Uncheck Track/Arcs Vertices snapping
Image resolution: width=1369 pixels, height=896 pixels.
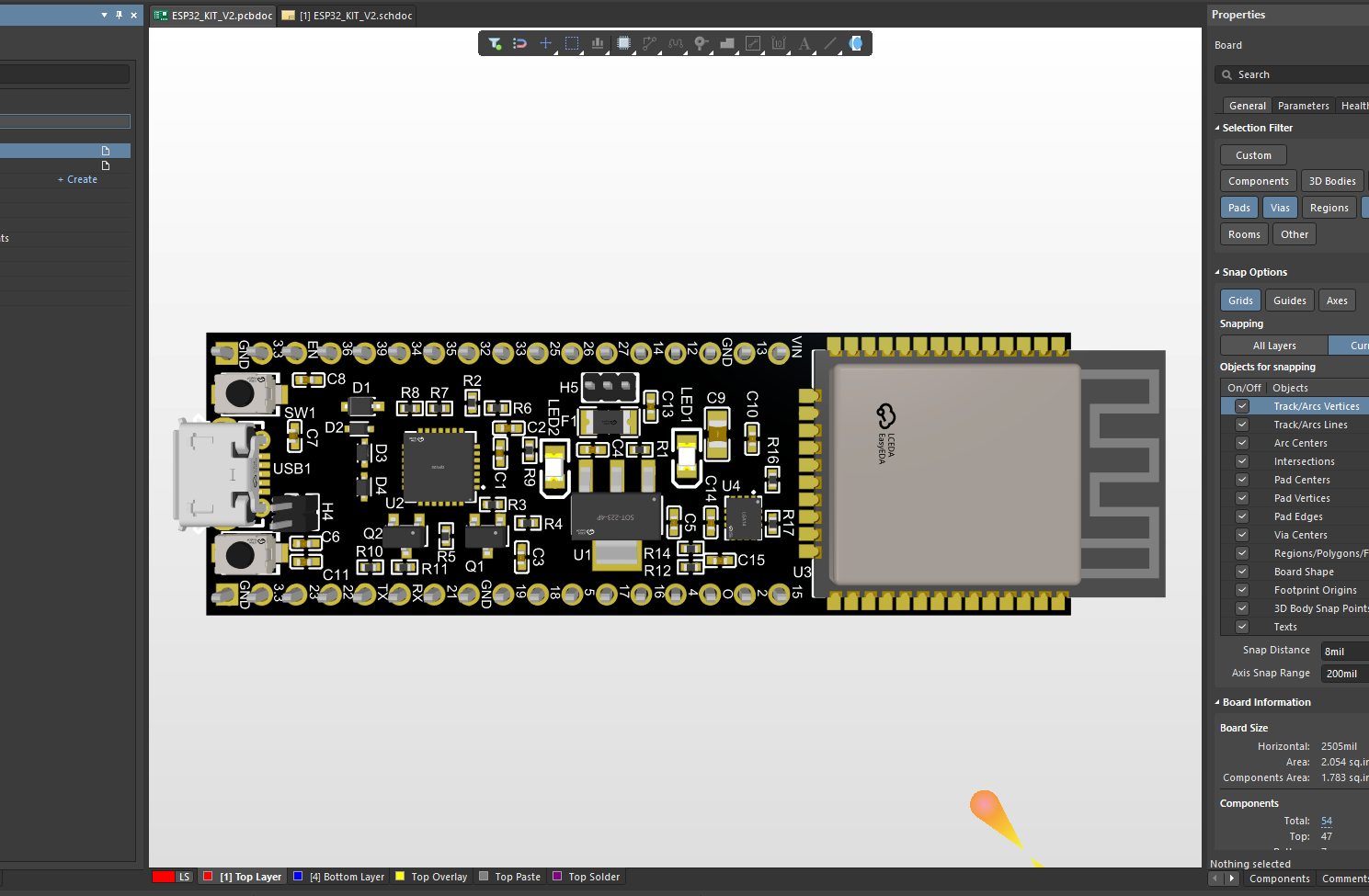(x=1242, y=406)
